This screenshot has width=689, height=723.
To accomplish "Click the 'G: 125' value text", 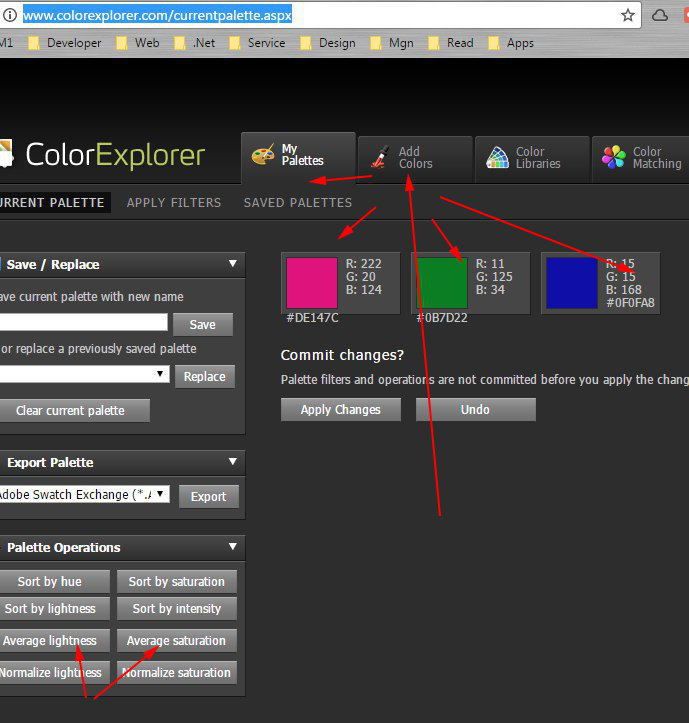I will coord(494,277).
